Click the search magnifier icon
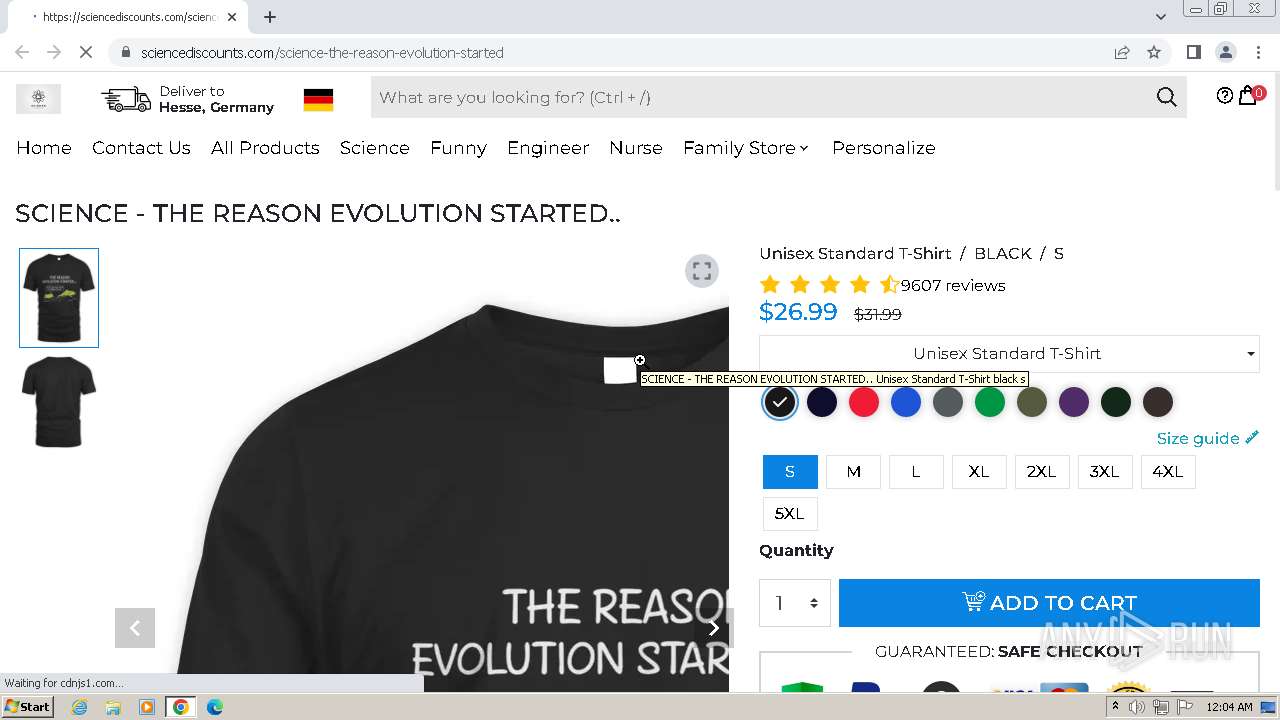The width and height of the screenshot is (1280, 720). 1166,97
